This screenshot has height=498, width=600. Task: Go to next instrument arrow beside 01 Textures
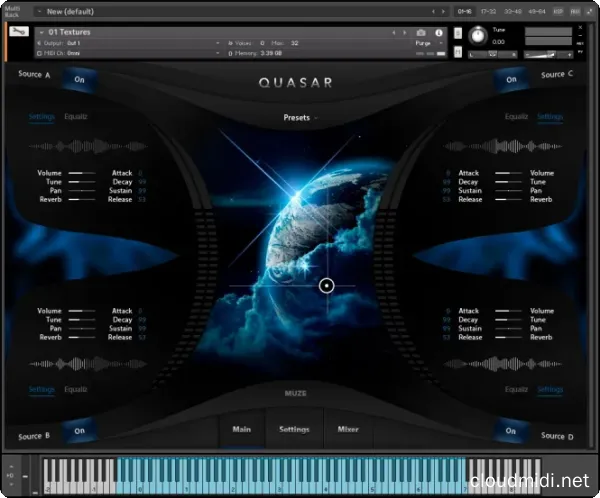pos(404,33)
